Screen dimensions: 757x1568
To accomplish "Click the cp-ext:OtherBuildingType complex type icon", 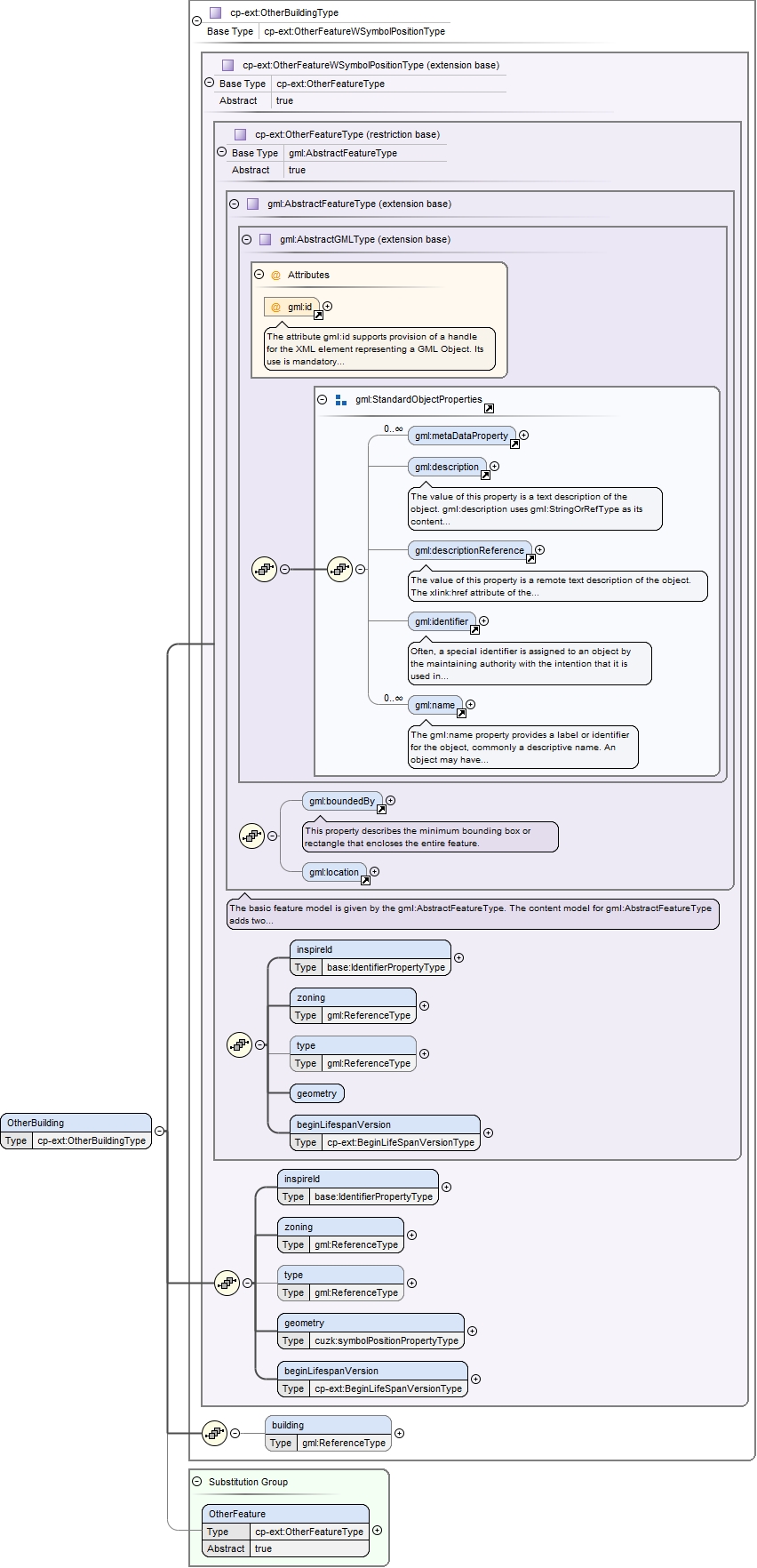I will point(215,12).
